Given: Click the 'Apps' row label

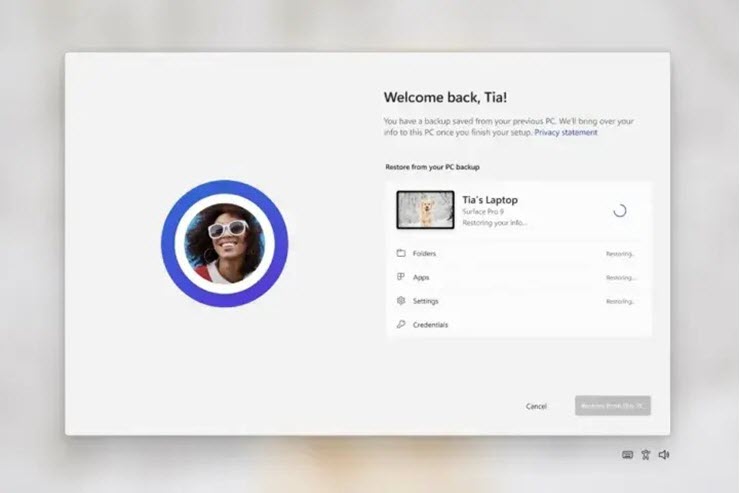Looking at the screenshot, I should coord(421,277).
